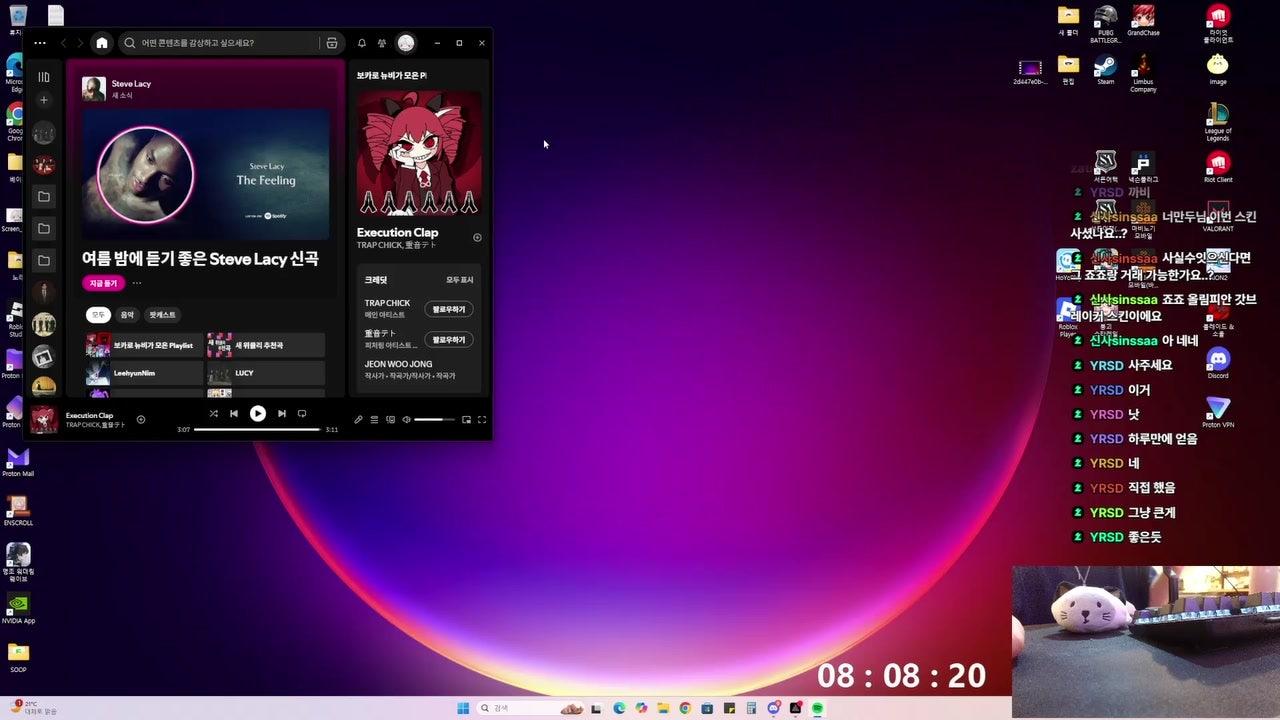Open NVIDIA App desktop icon

tap(18, 608)
